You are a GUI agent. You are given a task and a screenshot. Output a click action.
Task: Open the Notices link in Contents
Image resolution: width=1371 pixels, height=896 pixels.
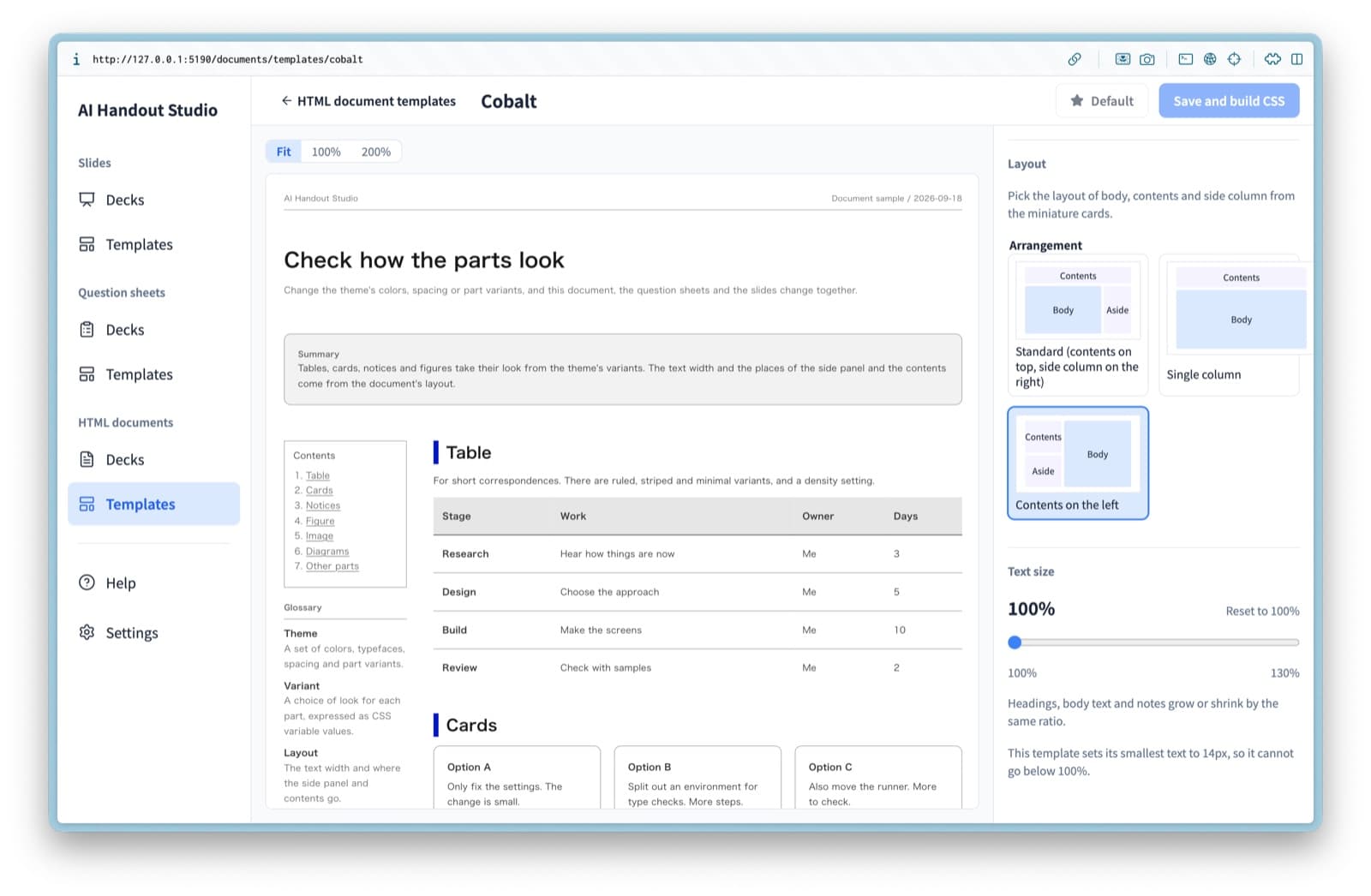coord(323,505)
